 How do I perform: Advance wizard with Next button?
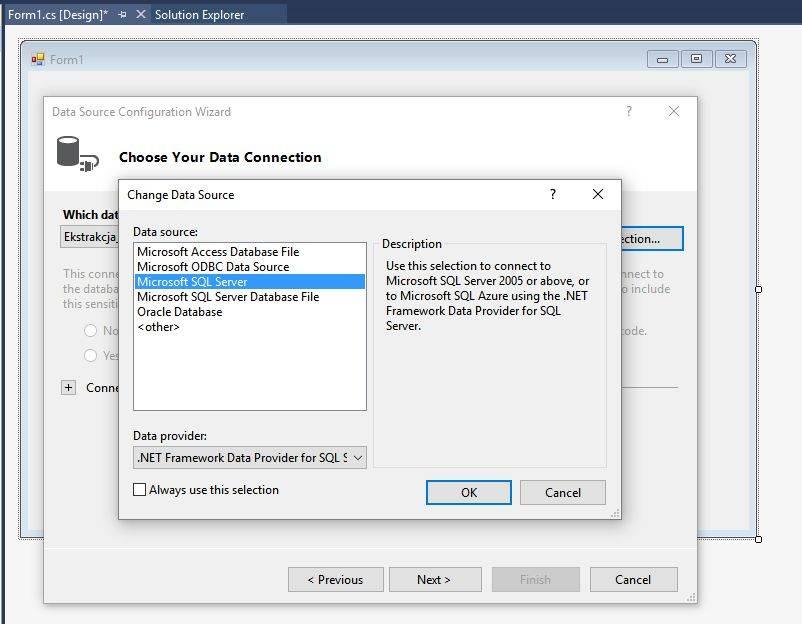point(435,580)
